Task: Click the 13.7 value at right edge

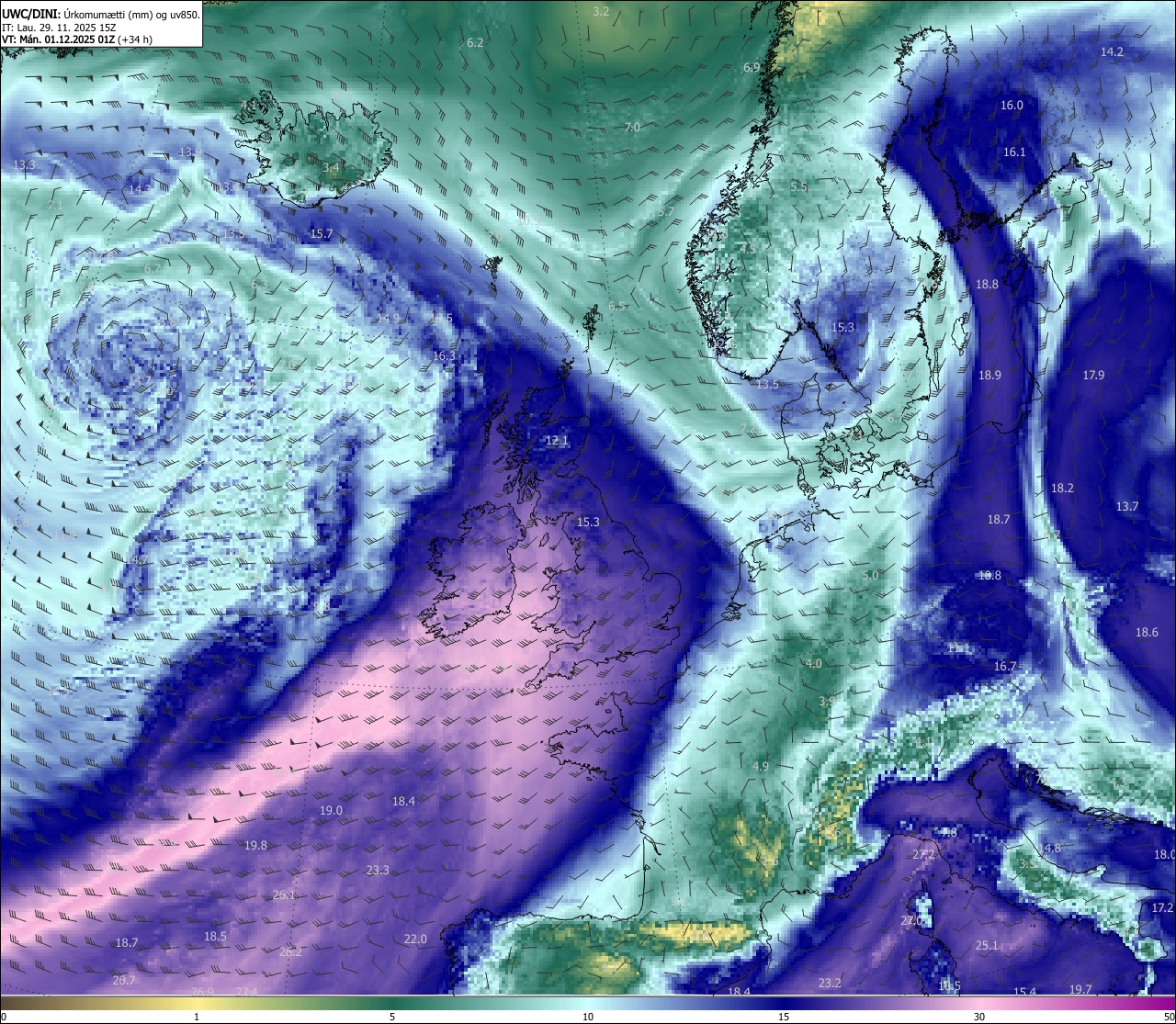Action: click(x=1126, y=507)
